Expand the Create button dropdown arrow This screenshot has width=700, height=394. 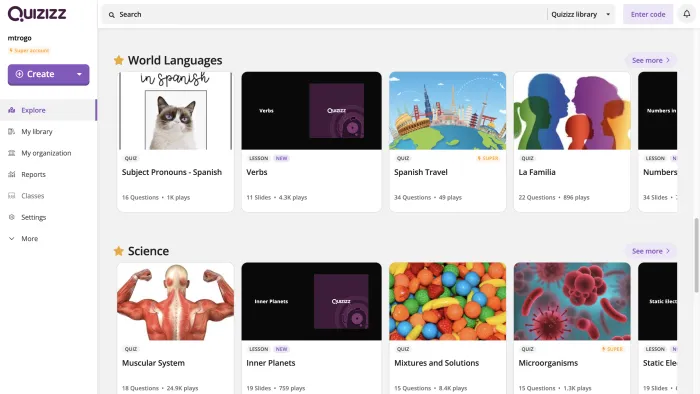[79, 75]
